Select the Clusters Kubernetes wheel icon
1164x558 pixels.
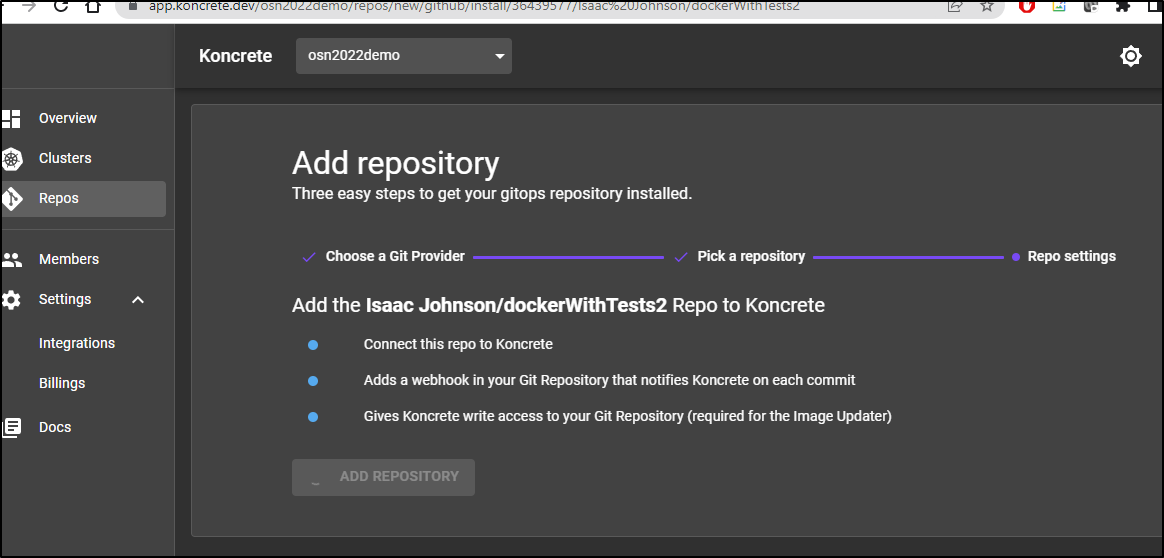click(x=10, y=158)
